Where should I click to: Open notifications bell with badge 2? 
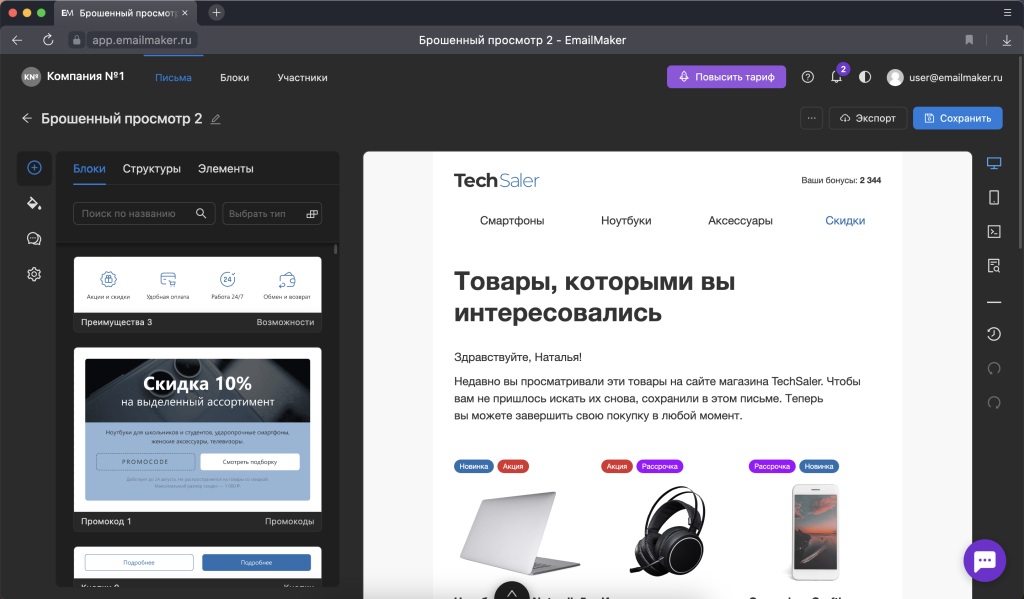(837, 76)
